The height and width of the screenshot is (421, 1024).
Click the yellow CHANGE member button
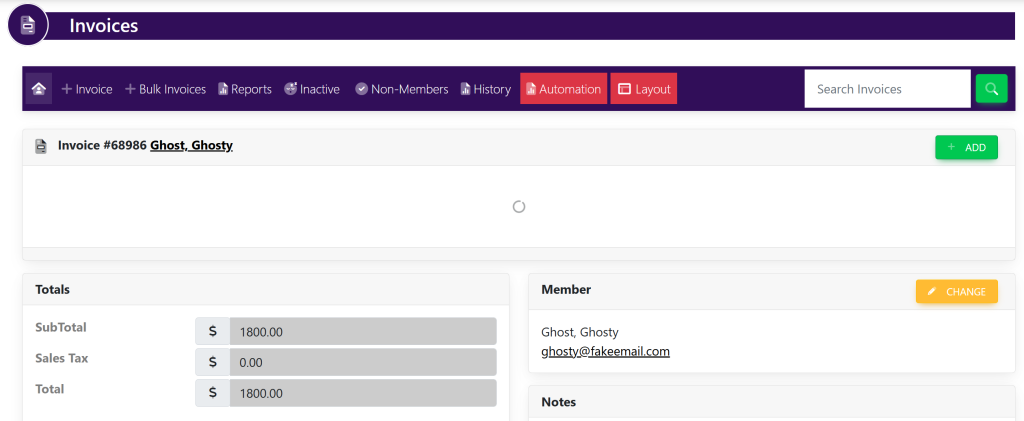click(x=956, y=291)
